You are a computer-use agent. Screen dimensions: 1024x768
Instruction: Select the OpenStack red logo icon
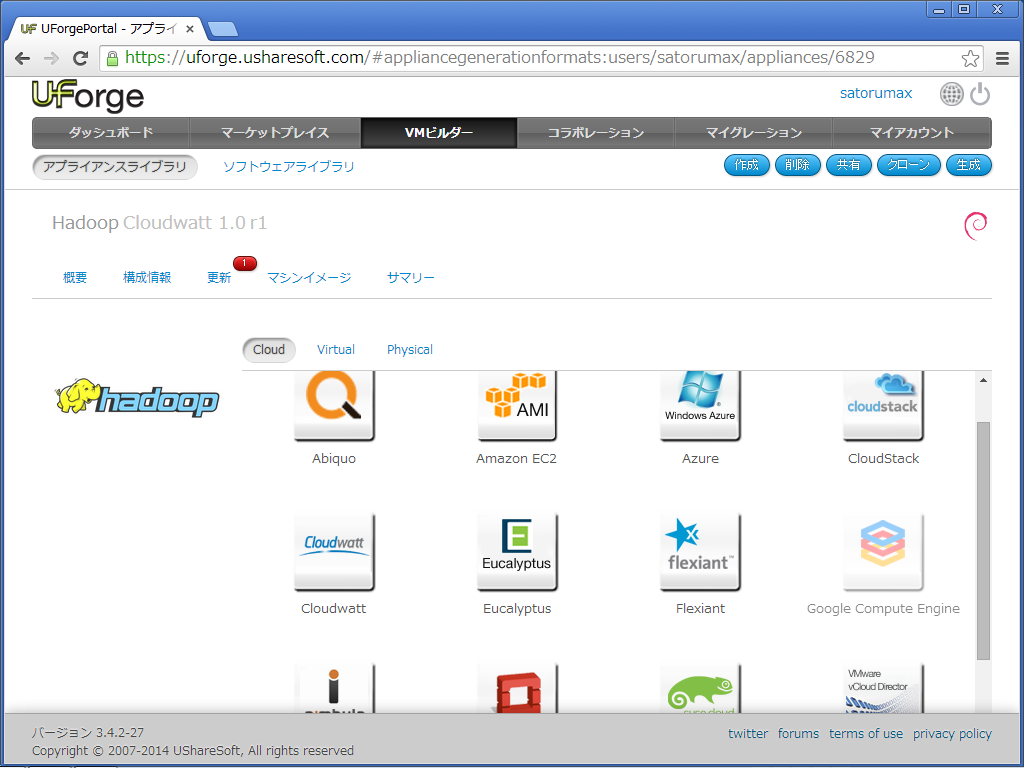pyautogui.click(x=517, y=688)
